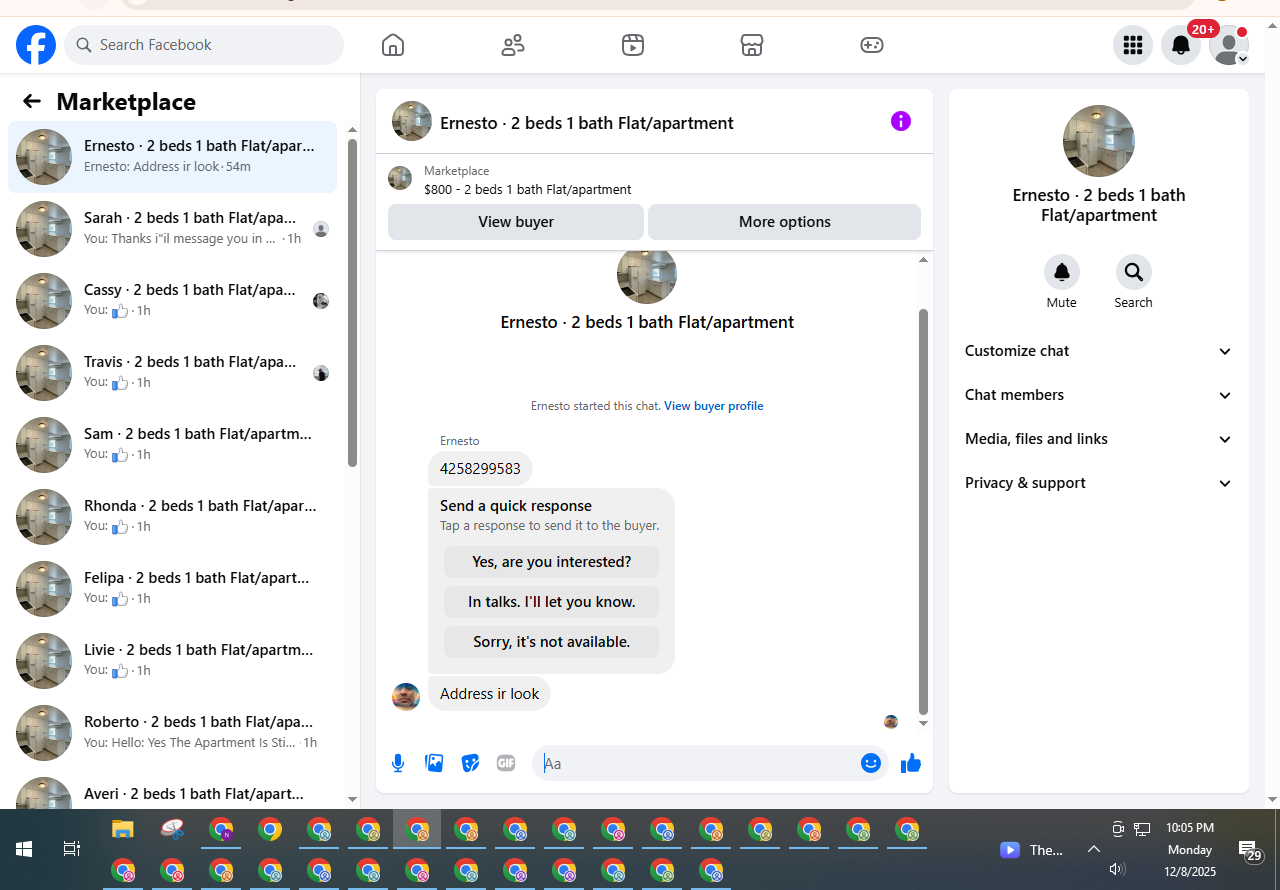Expand the Customize chat section

click(x=1098, y=351)
